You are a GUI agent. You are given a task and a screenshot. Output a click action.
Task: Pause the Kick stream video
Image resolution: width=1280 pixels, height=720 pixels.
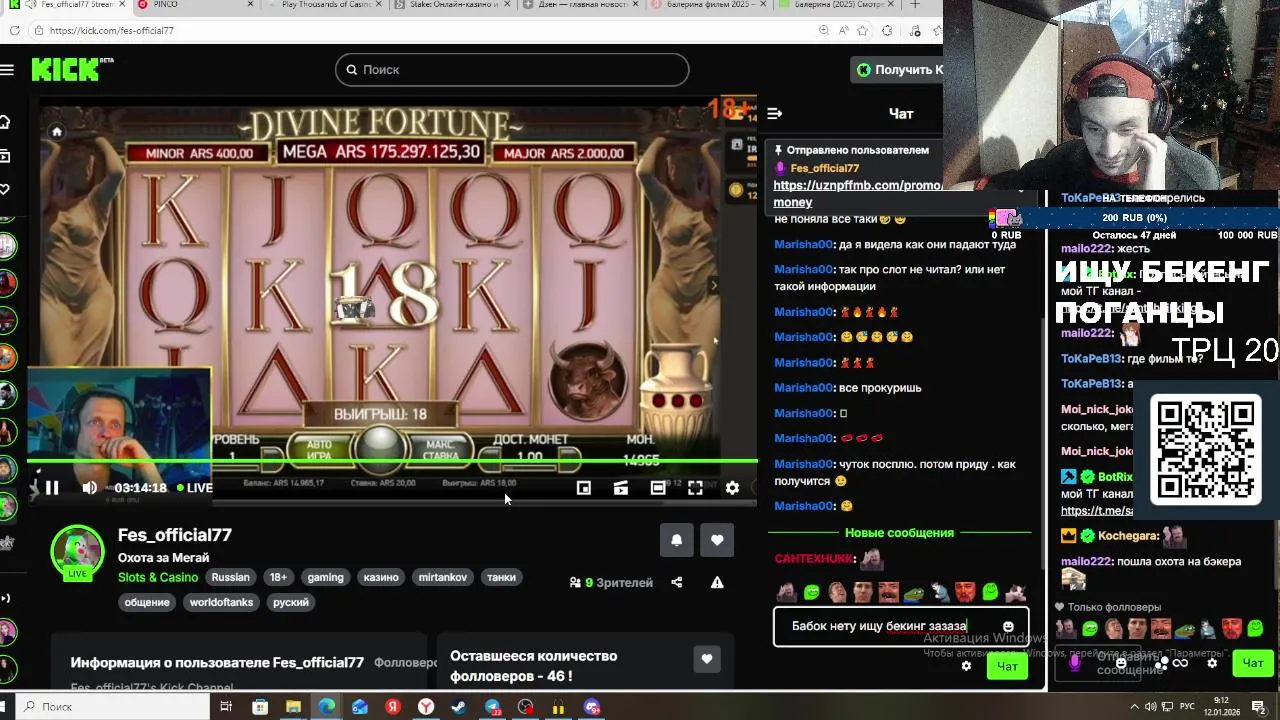point(52,488)
